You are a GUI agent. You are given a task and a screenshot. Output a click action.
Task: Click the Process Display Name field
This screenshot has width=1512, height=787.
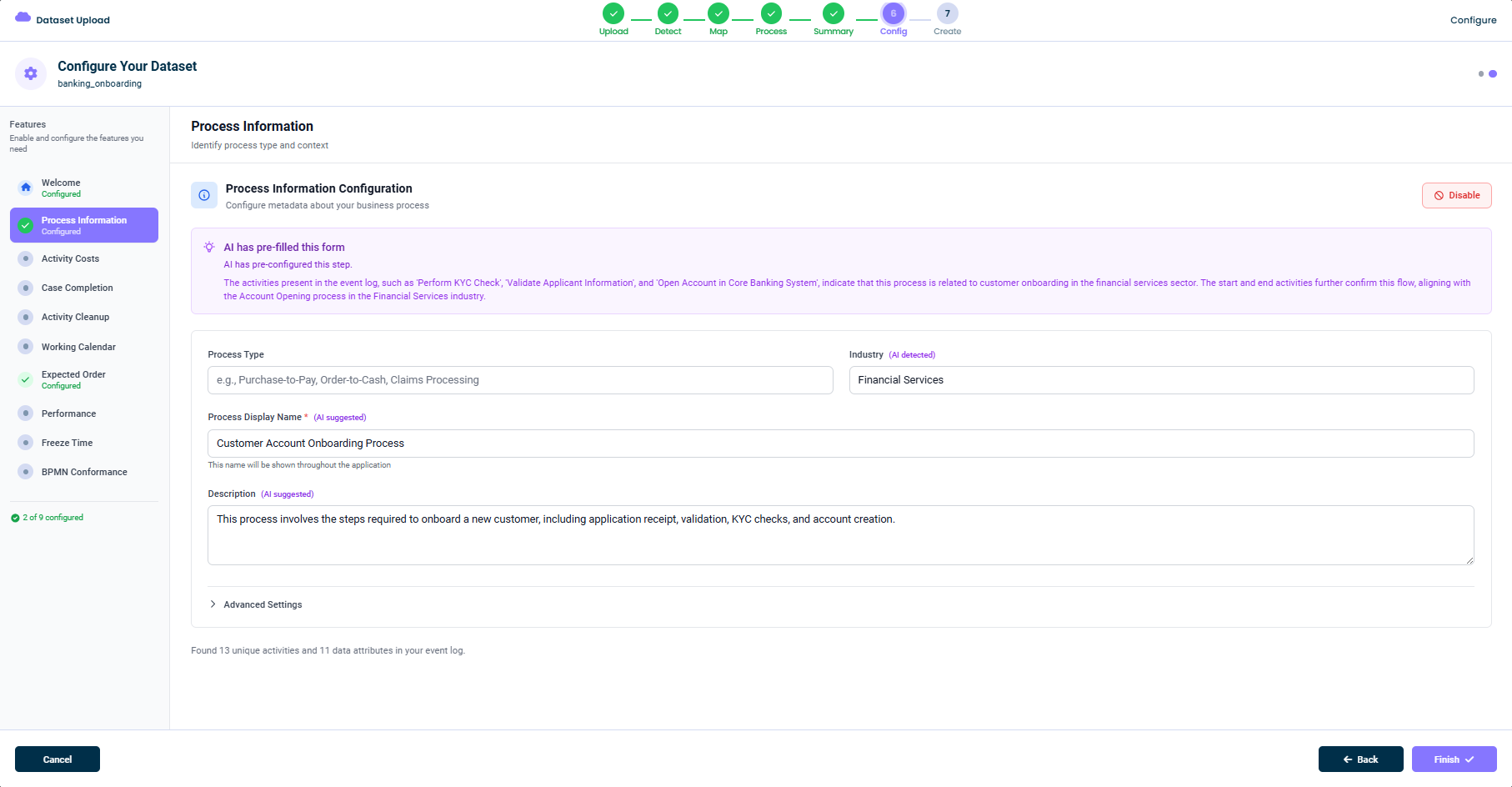[840, 444]
